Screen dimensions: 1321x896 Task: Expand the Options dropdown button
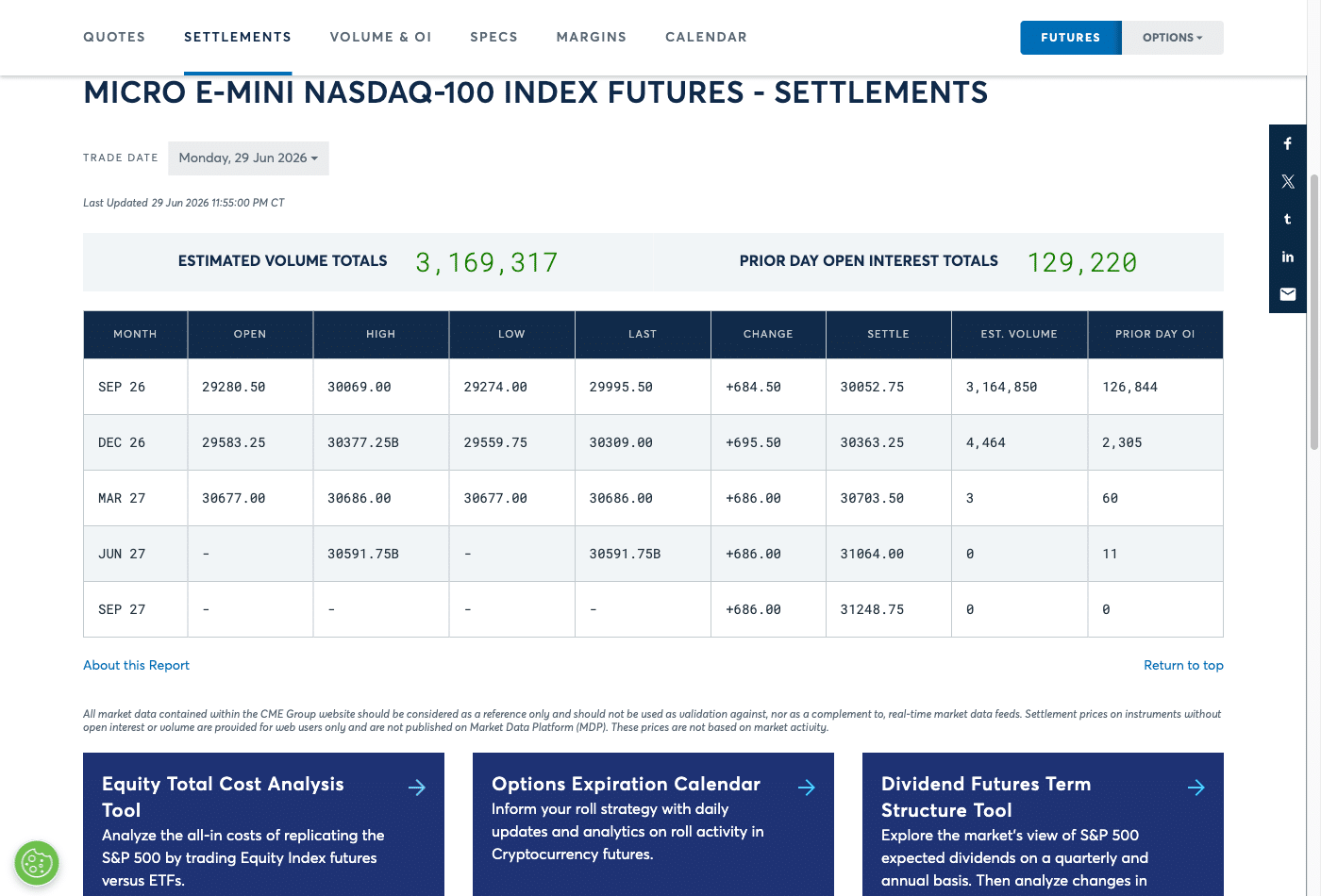pyautogui.click(x=1173, y=38)
